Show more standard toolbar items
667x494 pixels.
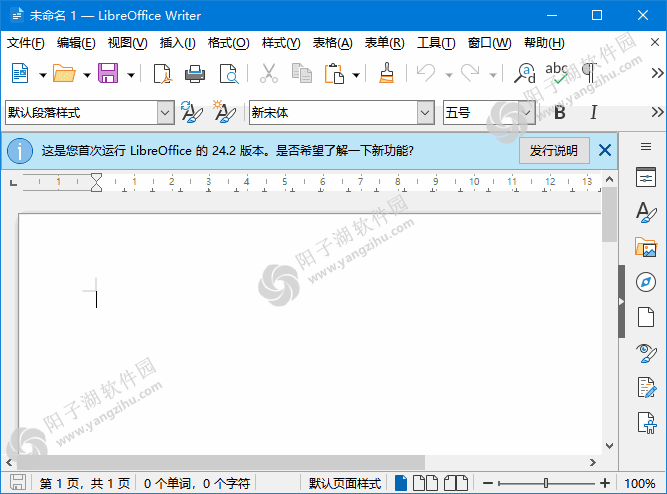657,73
